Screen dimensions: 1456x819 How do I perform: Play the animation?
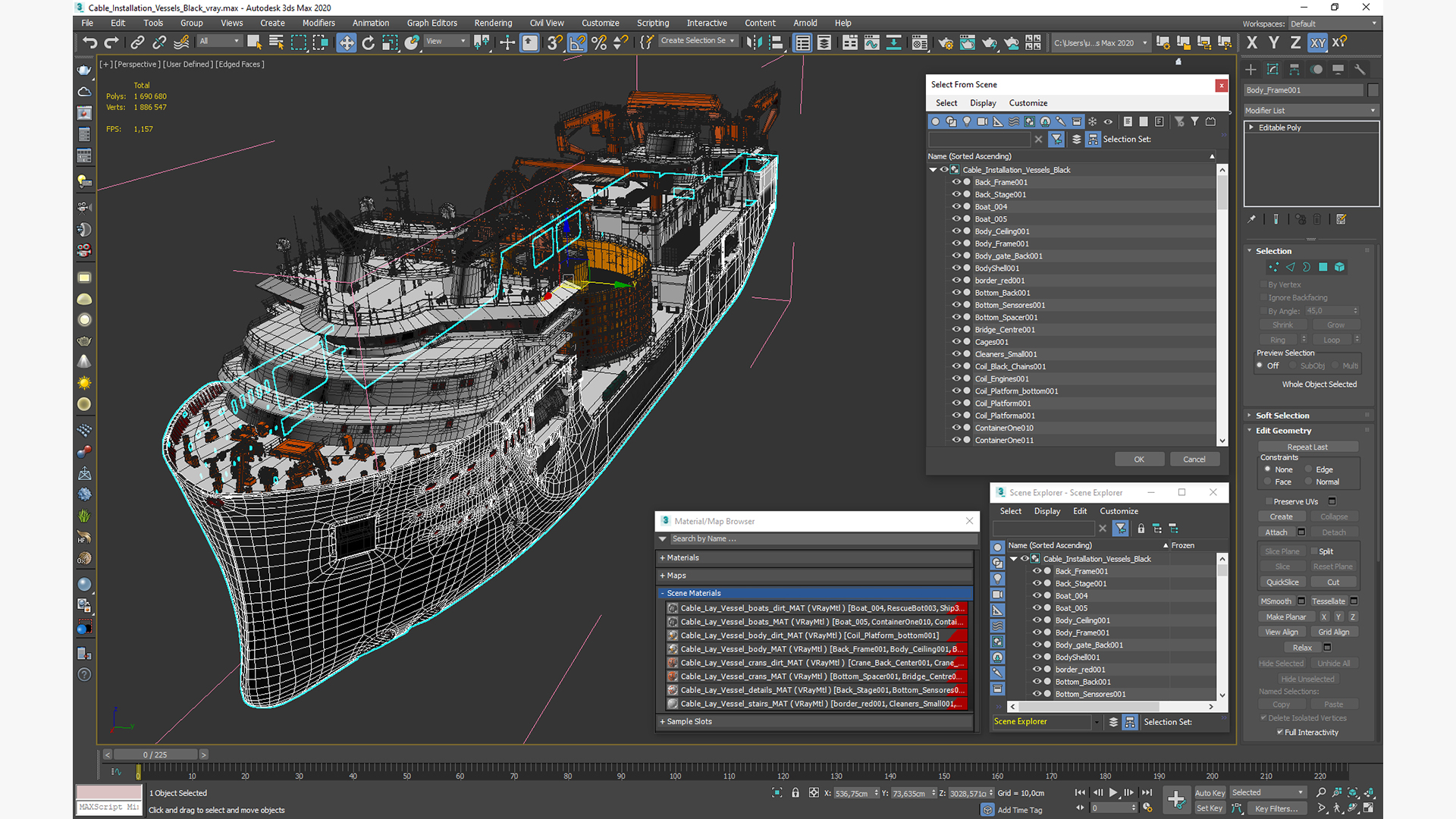(1113, 792)
